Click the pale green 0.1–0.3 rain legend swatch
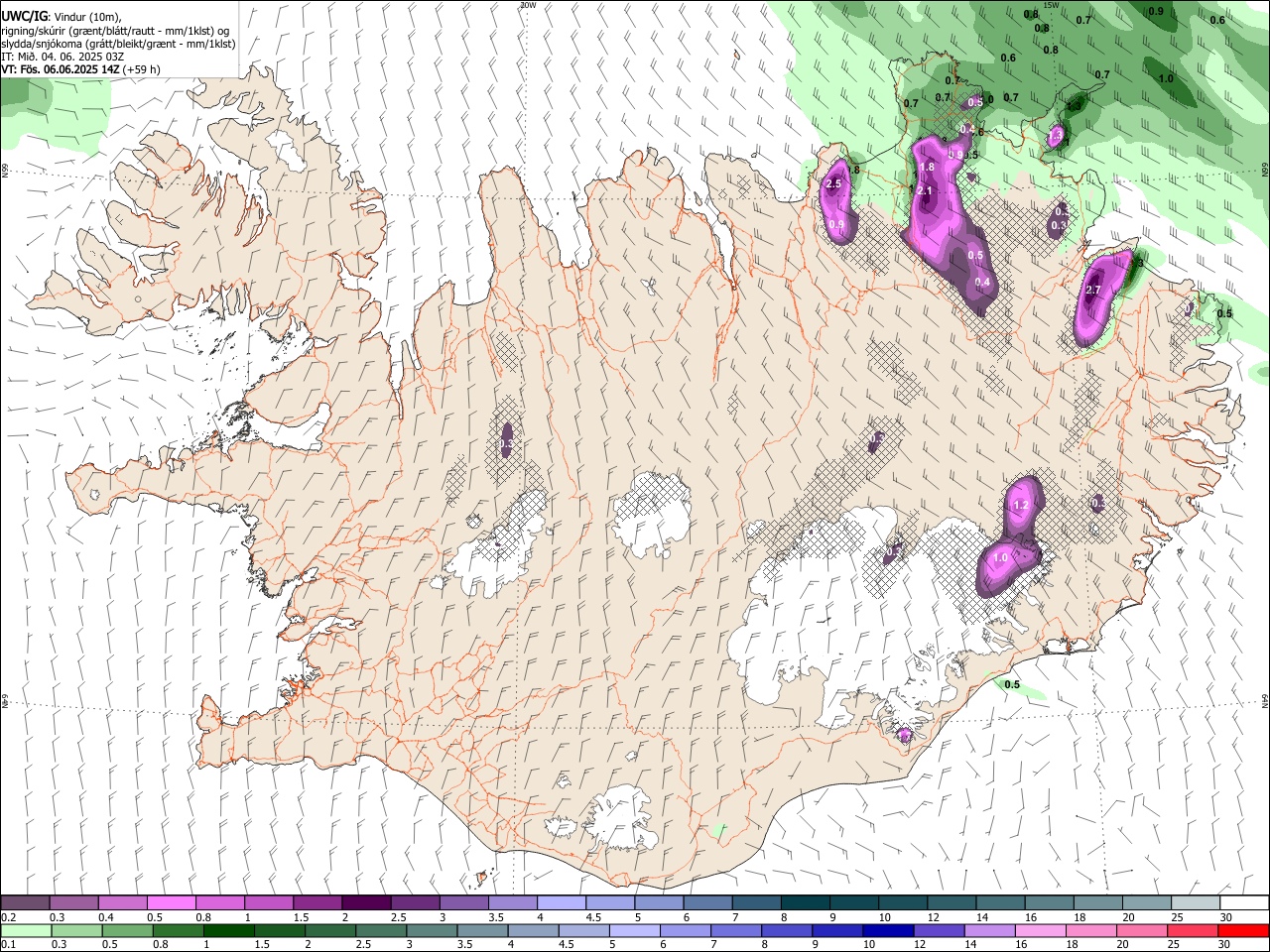 [x=26, y=930]
